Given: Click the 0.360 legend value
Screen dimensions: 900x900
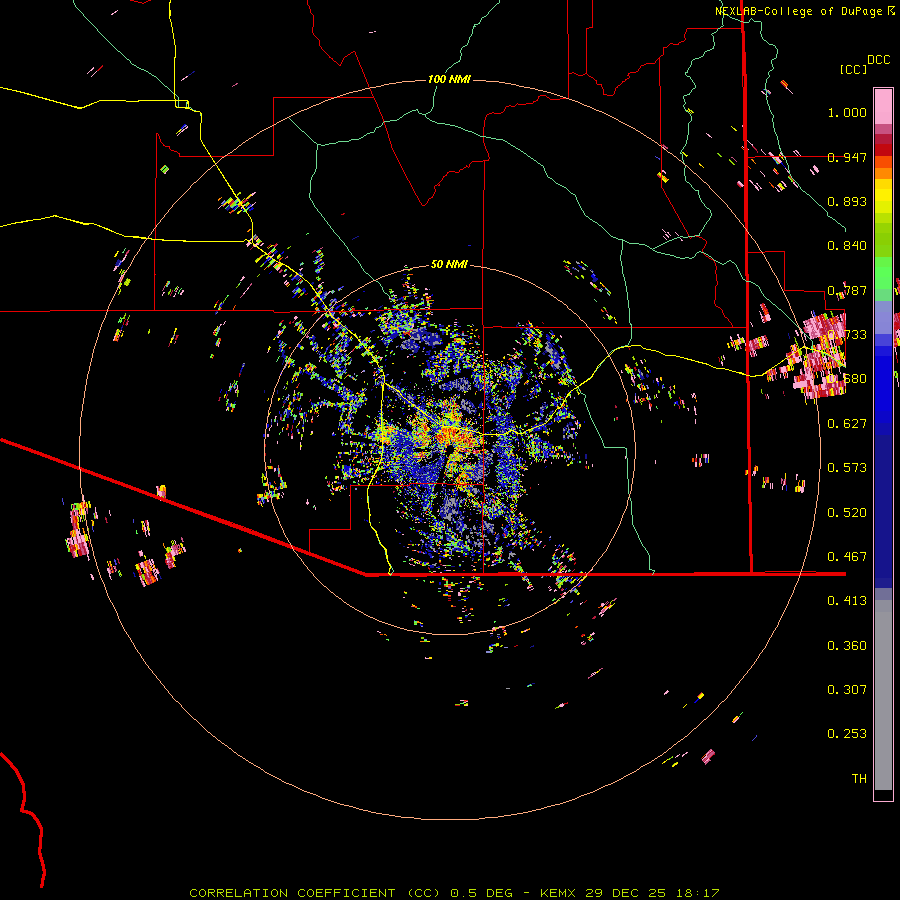Looking at the screenshot, I should pyautogui.click(x=847, y=646).
